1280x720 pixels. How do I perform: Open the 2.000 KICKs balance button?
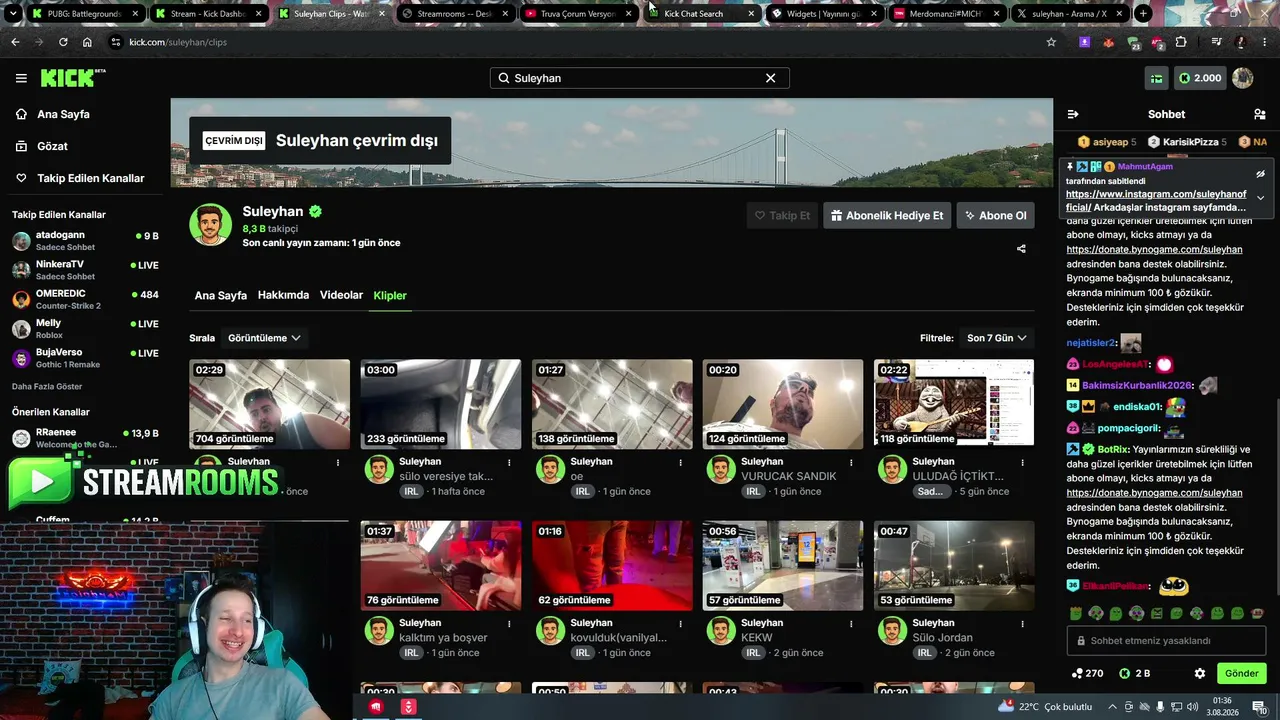pyautogui.click(x=1200, y=78)
